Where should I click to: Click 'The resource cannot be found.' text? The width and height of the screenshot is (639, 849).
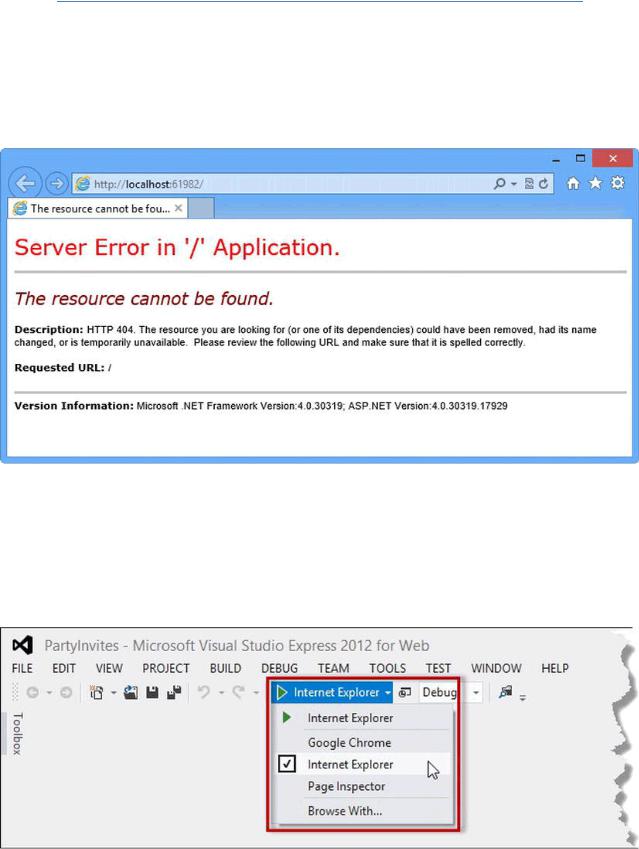(x=144, y=298)
